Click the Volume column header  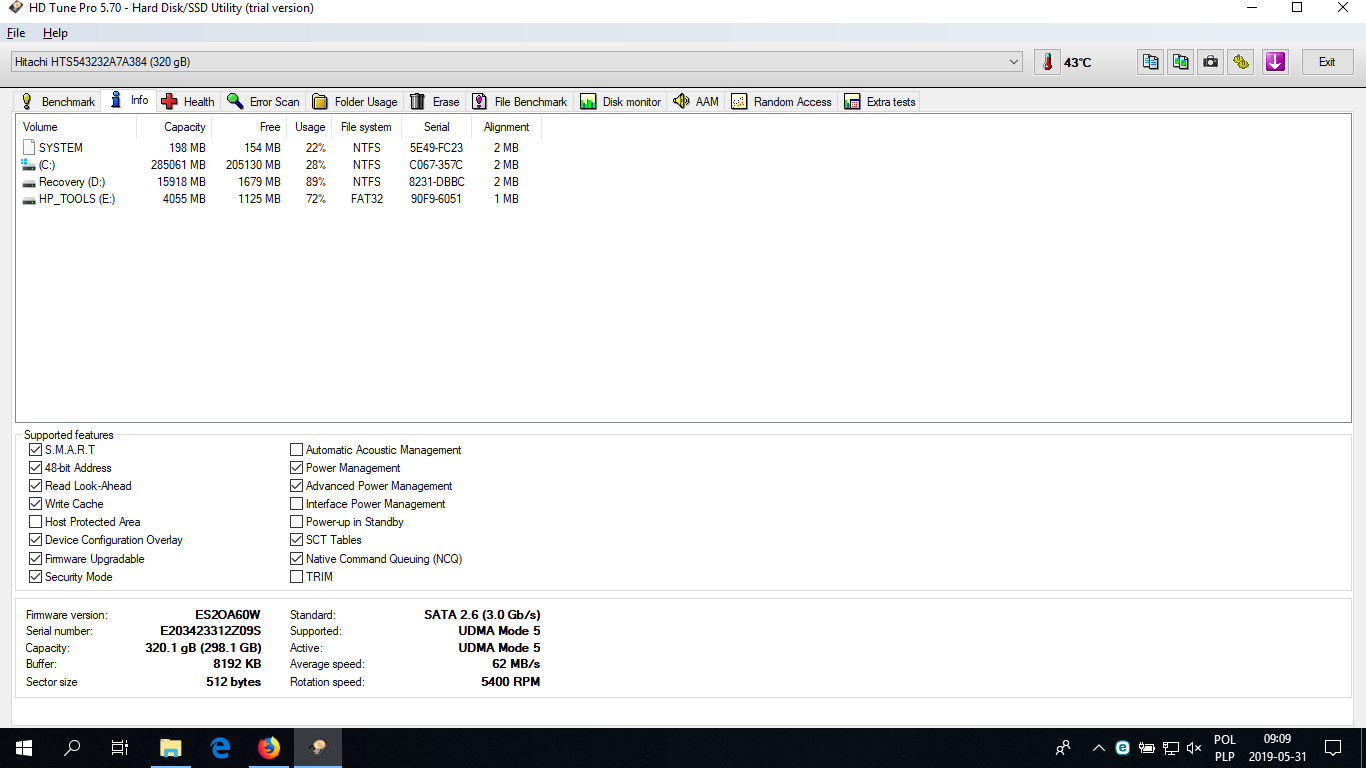click(76, 127)
